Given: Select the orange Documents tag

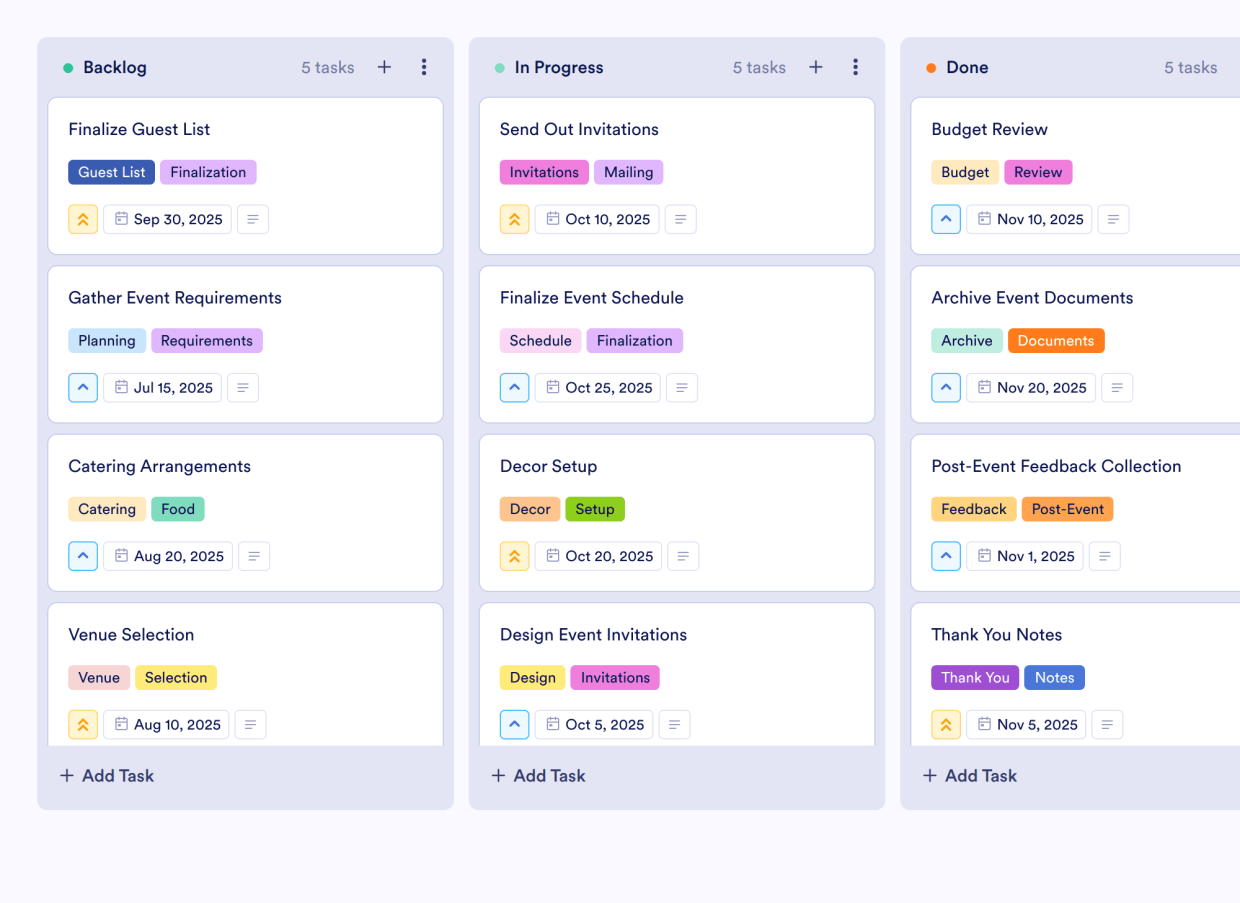Looking at the screenshot, I should tap(1056, 341).
